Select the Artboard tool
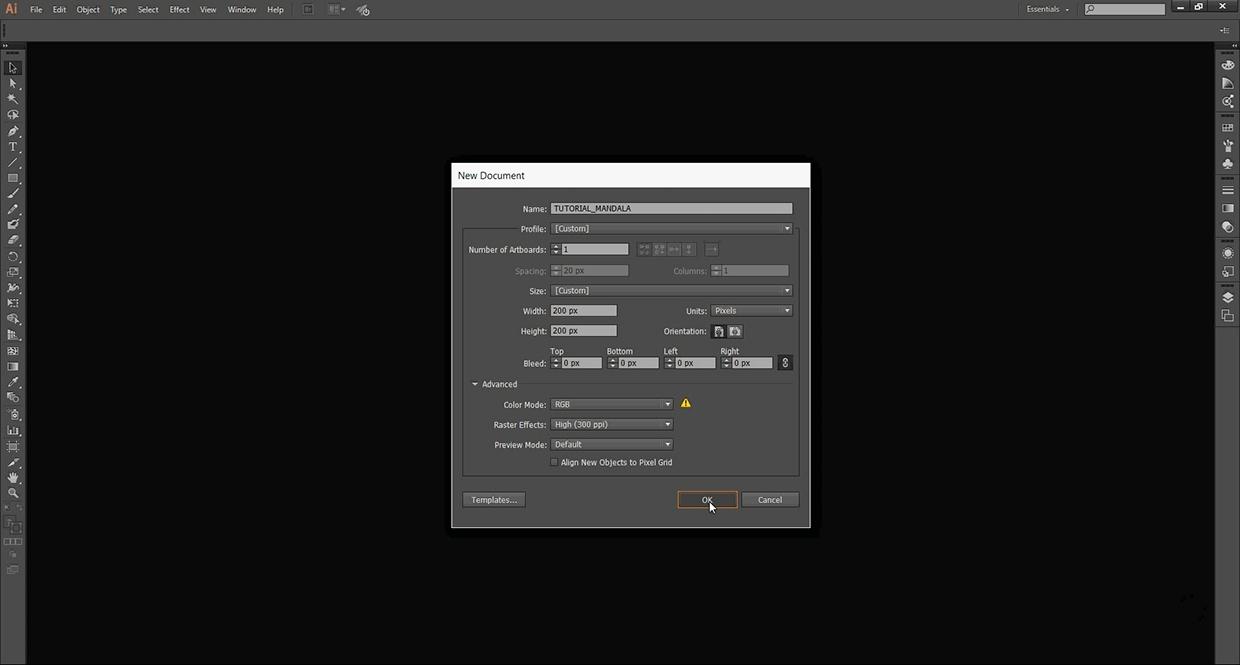The height and width of the screenshot is (665, 1240). pos(13,446)
